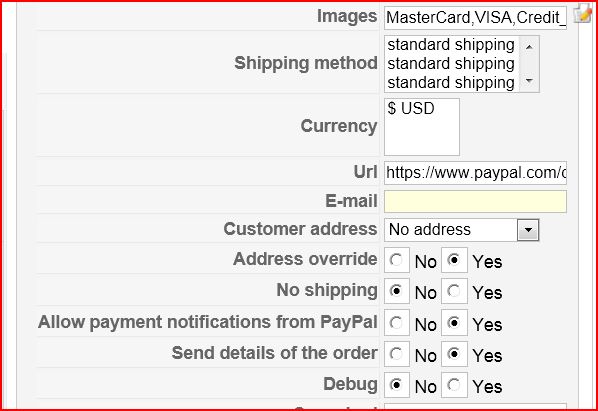Image resolution: width=598 pixels, height=411 pixels.
Task: Choose Yes for No shipping
Action: click(454, 291)
